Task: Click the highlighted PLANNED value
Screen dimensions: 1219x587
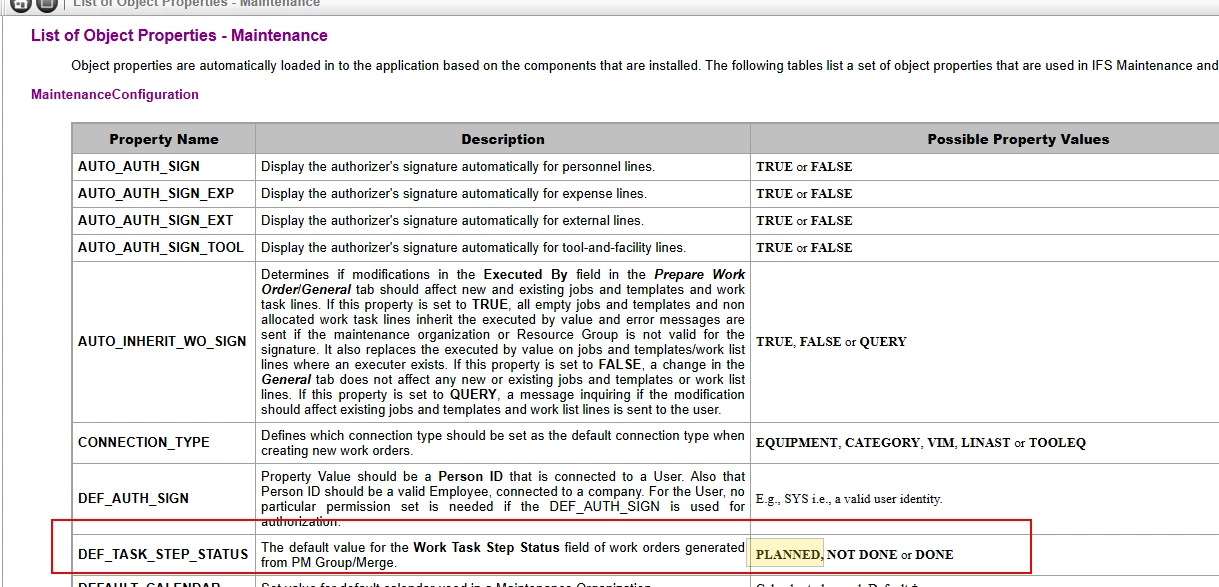Action: pyautogui.click(x=788, y=555)
